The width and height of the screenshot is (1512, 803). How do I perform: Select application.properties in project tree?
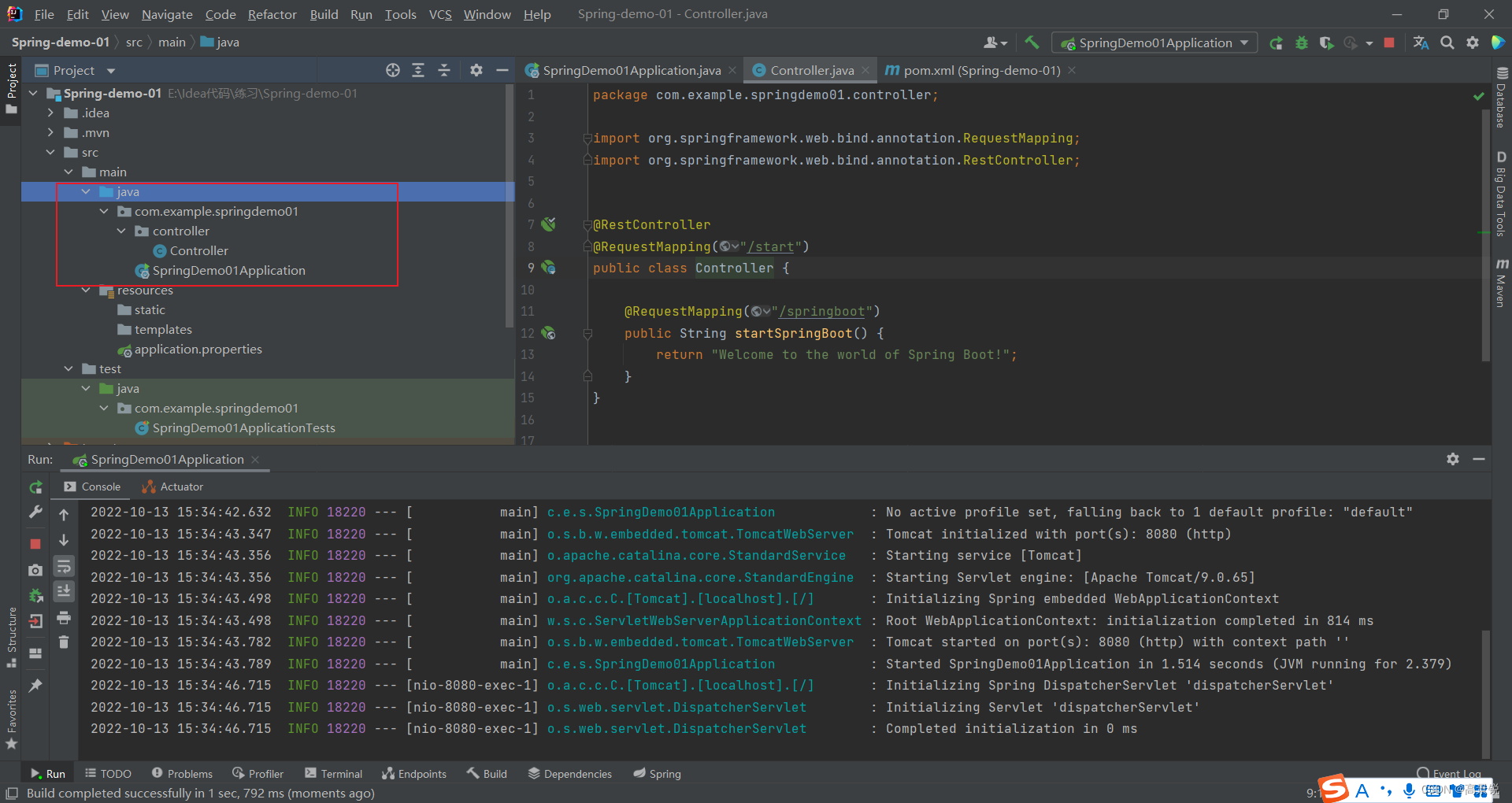point(198,349)
